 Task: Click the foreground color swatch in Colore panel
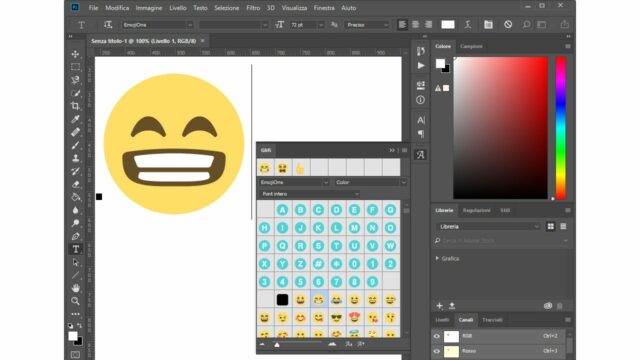[440, 64]
